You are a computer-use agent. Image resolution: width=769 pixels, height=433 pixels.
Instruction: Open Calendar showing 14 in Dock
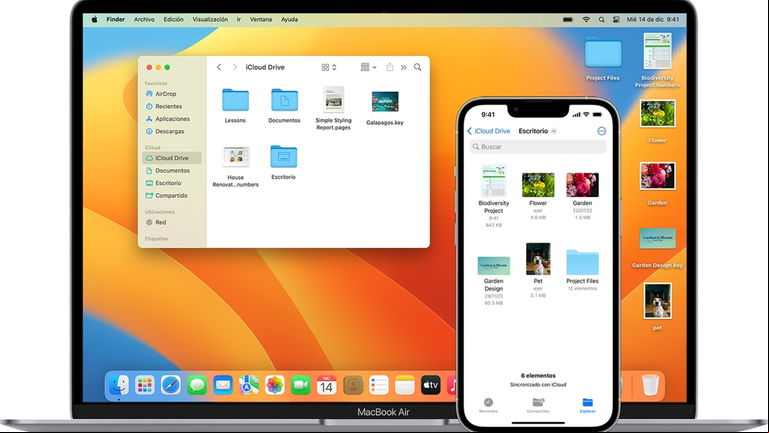327,385
